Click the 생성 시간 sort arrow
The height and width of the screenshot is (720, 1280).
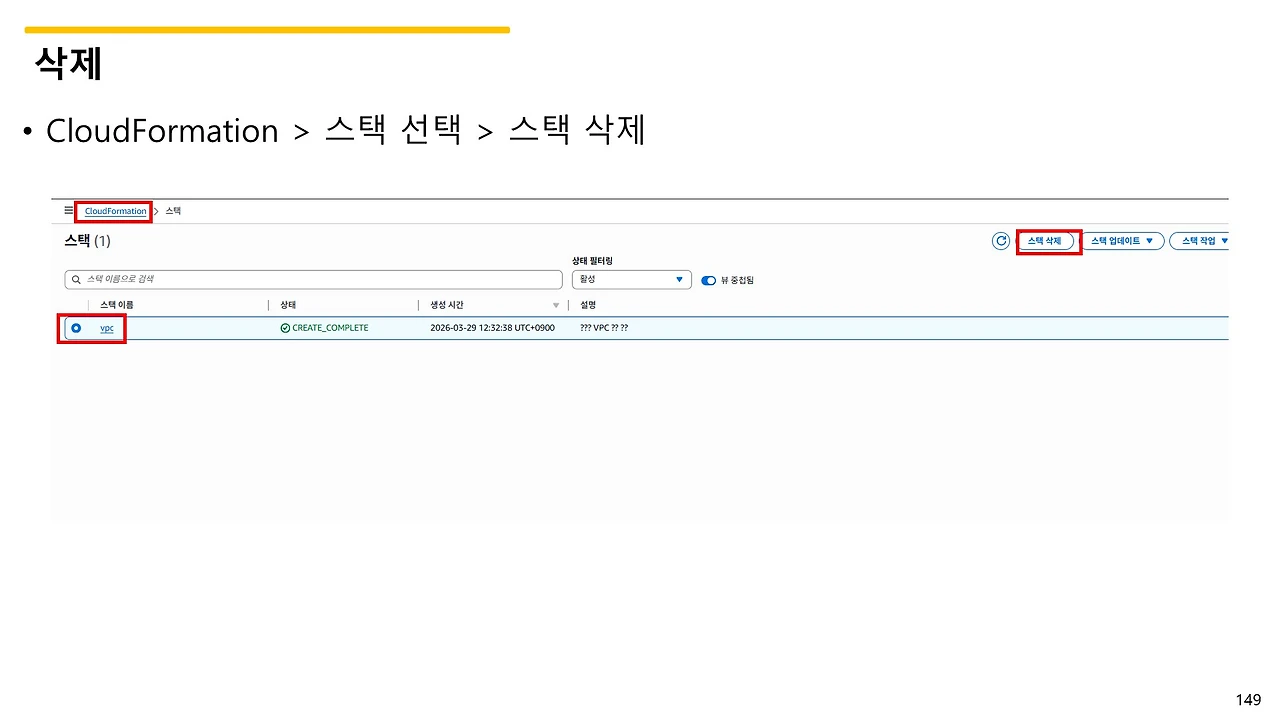(x=556, y=304)
